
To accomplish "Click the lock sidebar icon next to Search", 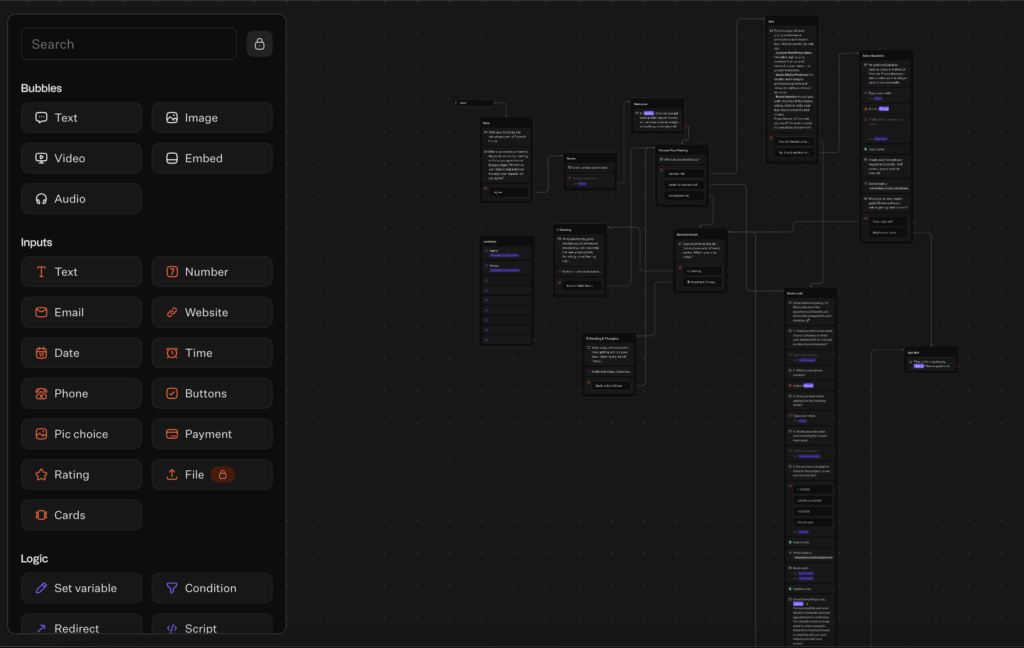I will 259,44.
